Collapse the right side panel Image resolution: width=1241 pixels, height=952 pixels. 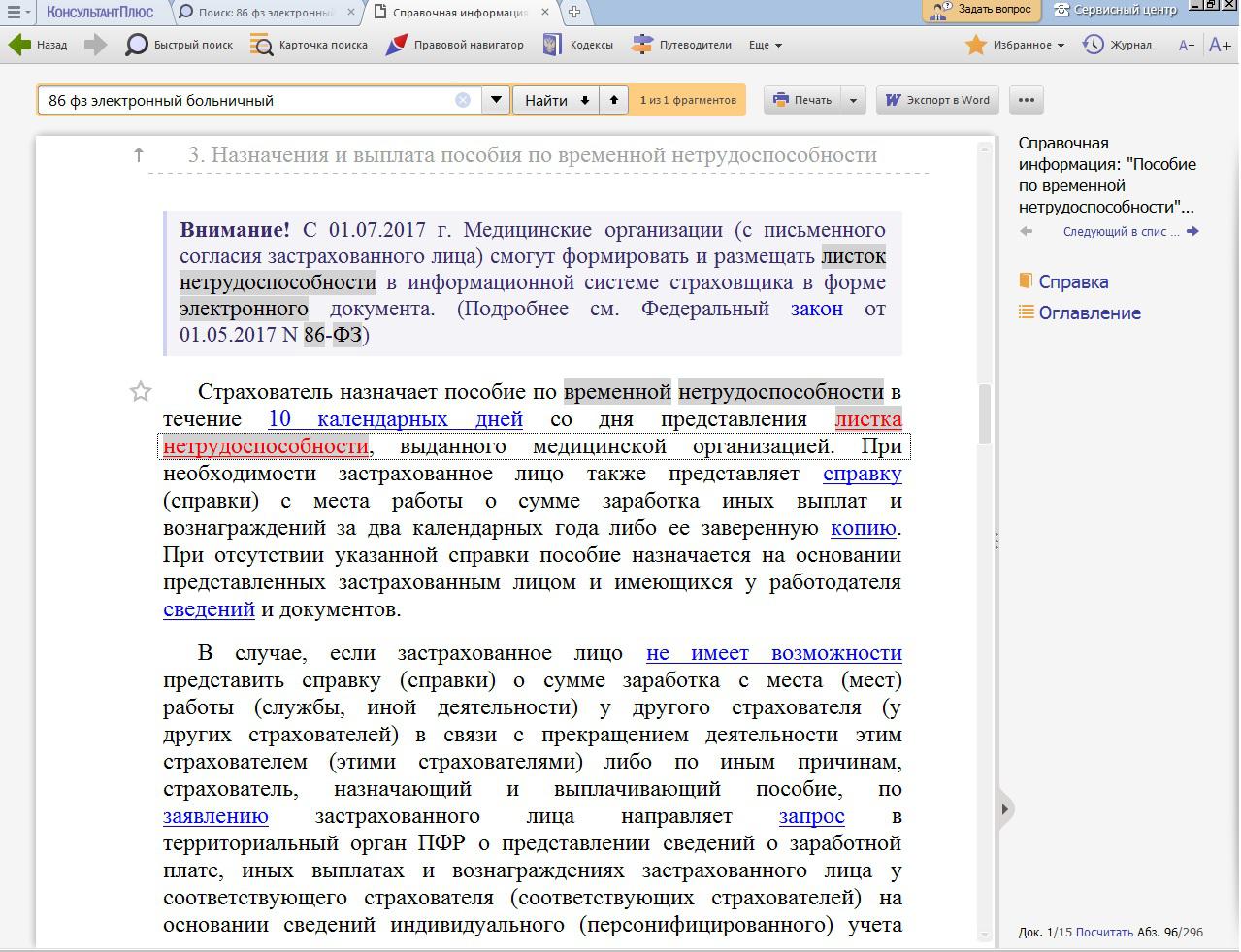coord(1004,809)
